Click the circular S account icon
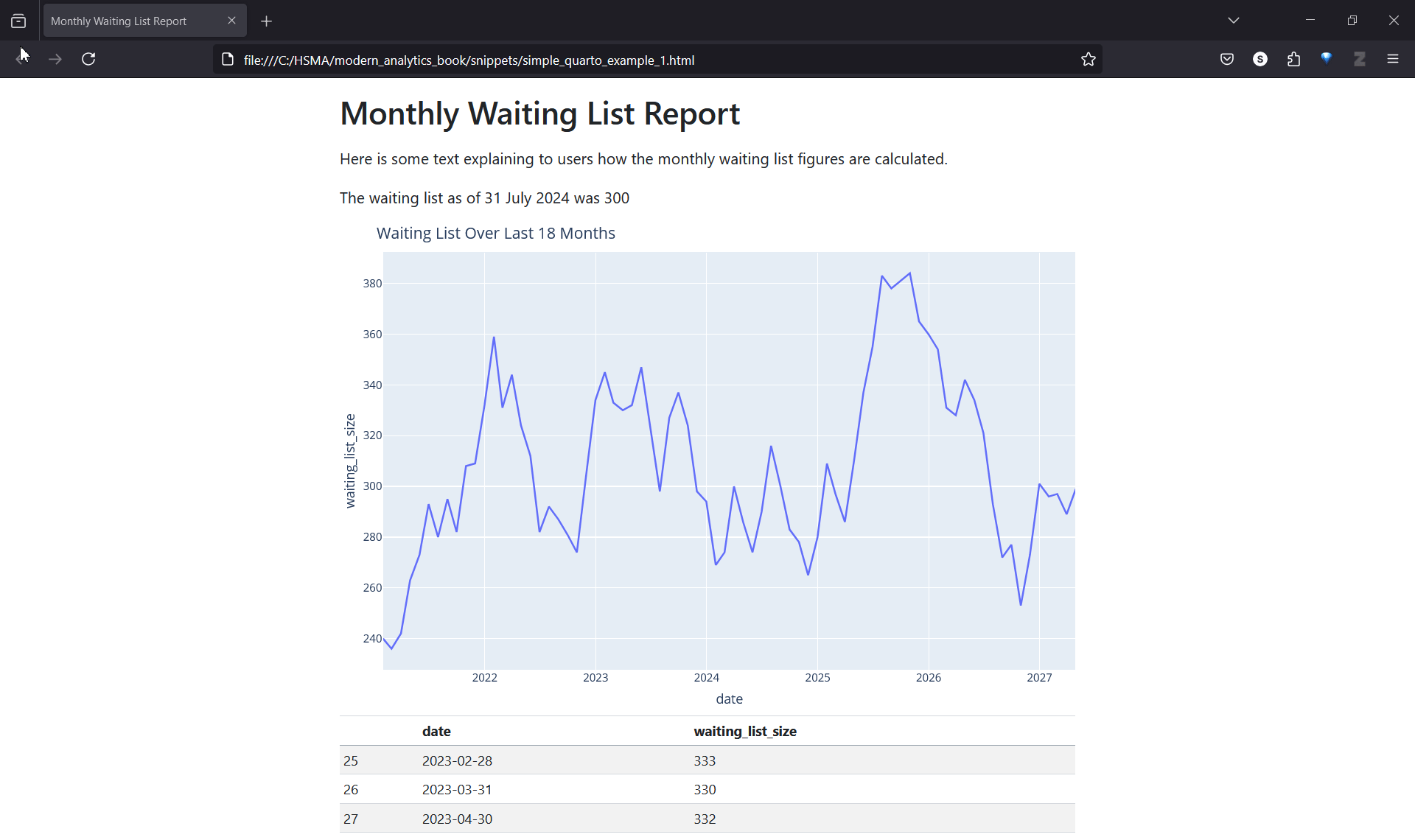1415x840 pixels. 1260,59
